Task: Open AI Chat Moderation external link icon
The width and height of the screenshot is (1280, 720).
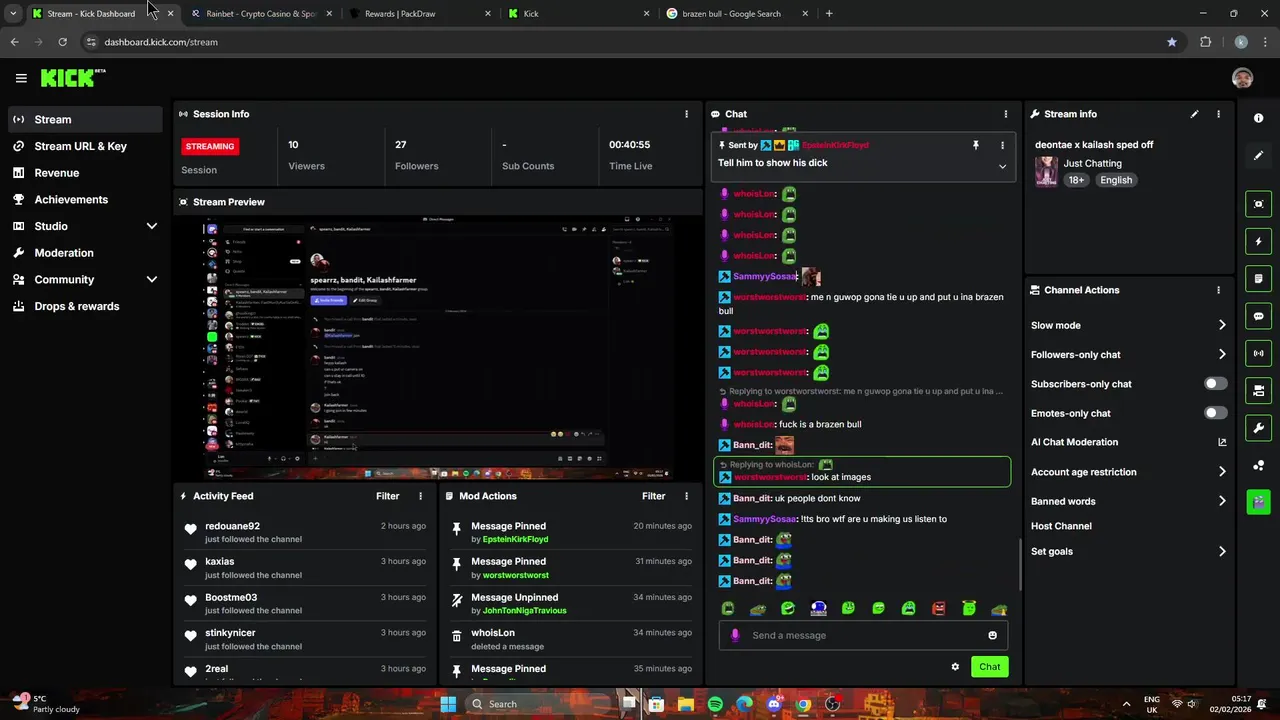Action: pos(1222,442)
